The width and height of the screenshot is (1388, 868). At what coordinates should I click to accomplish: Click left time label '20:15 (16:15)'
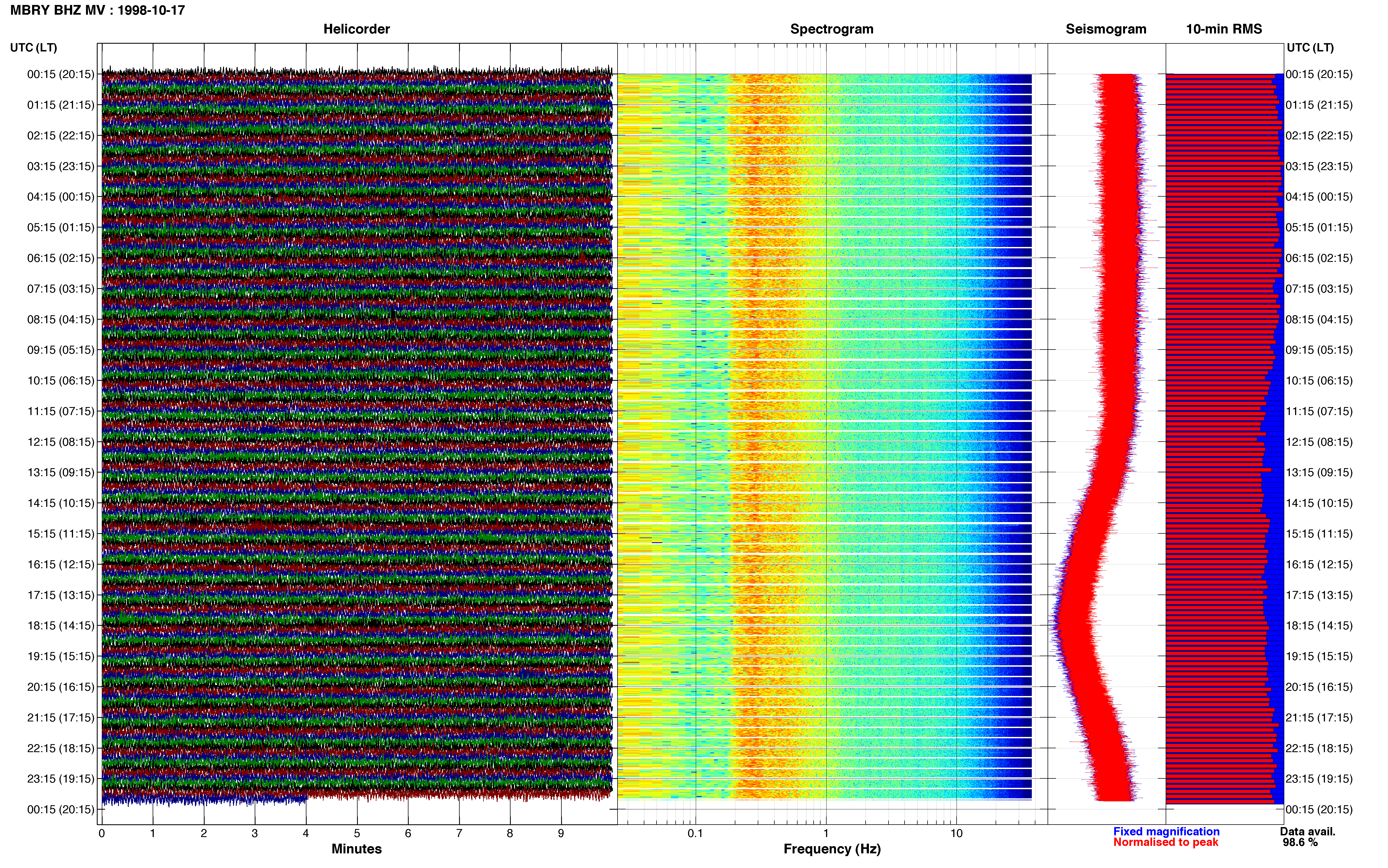[x=61, y=687]
